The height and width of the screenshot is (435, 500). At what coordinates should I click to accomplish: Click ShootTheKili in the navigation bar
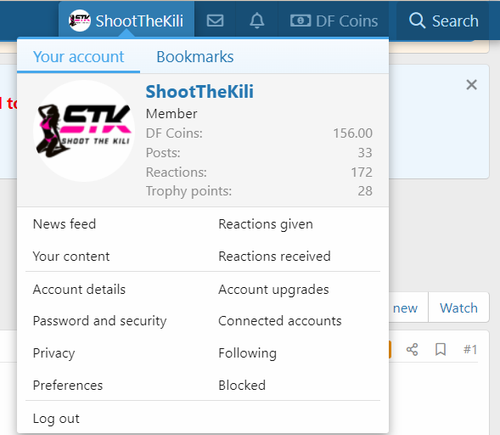[127, 21]
